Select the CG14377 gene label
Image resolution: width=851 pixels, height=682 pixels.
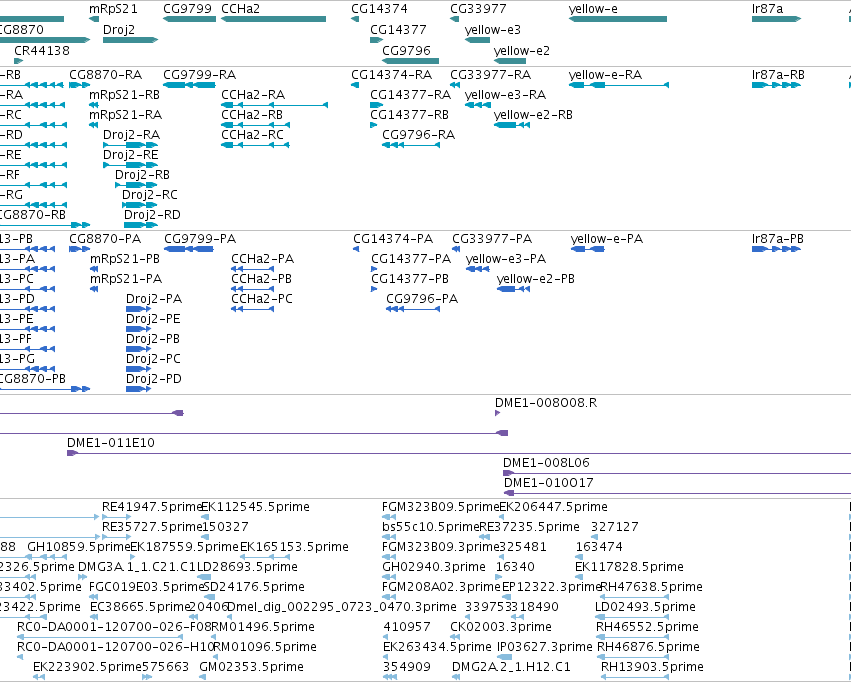(398, 29)
